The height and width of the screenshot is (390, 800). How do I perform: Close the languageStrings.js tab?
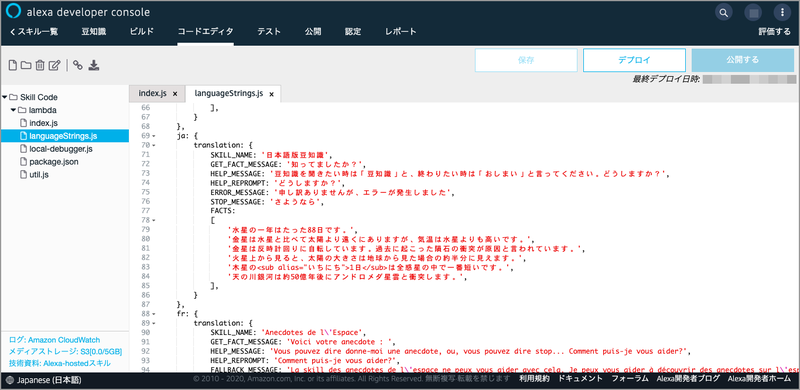click(x=271, y=94)
